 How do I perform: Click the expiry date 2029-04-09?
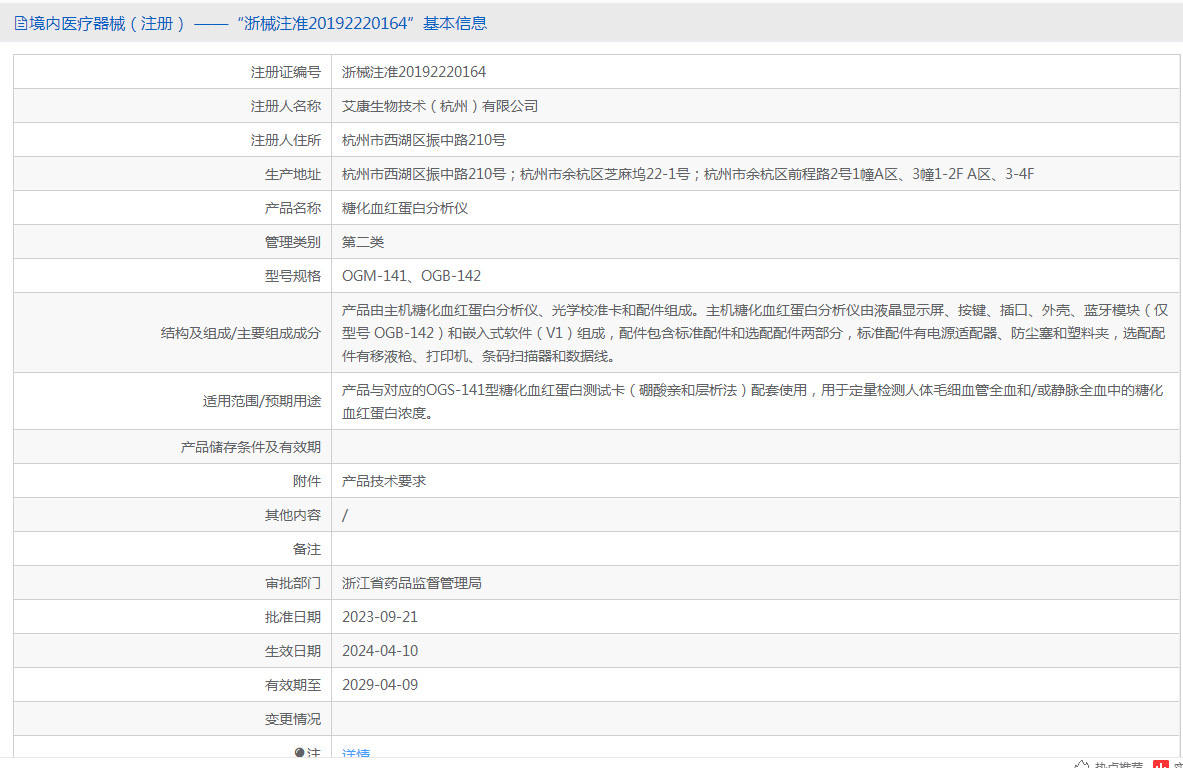380,685
